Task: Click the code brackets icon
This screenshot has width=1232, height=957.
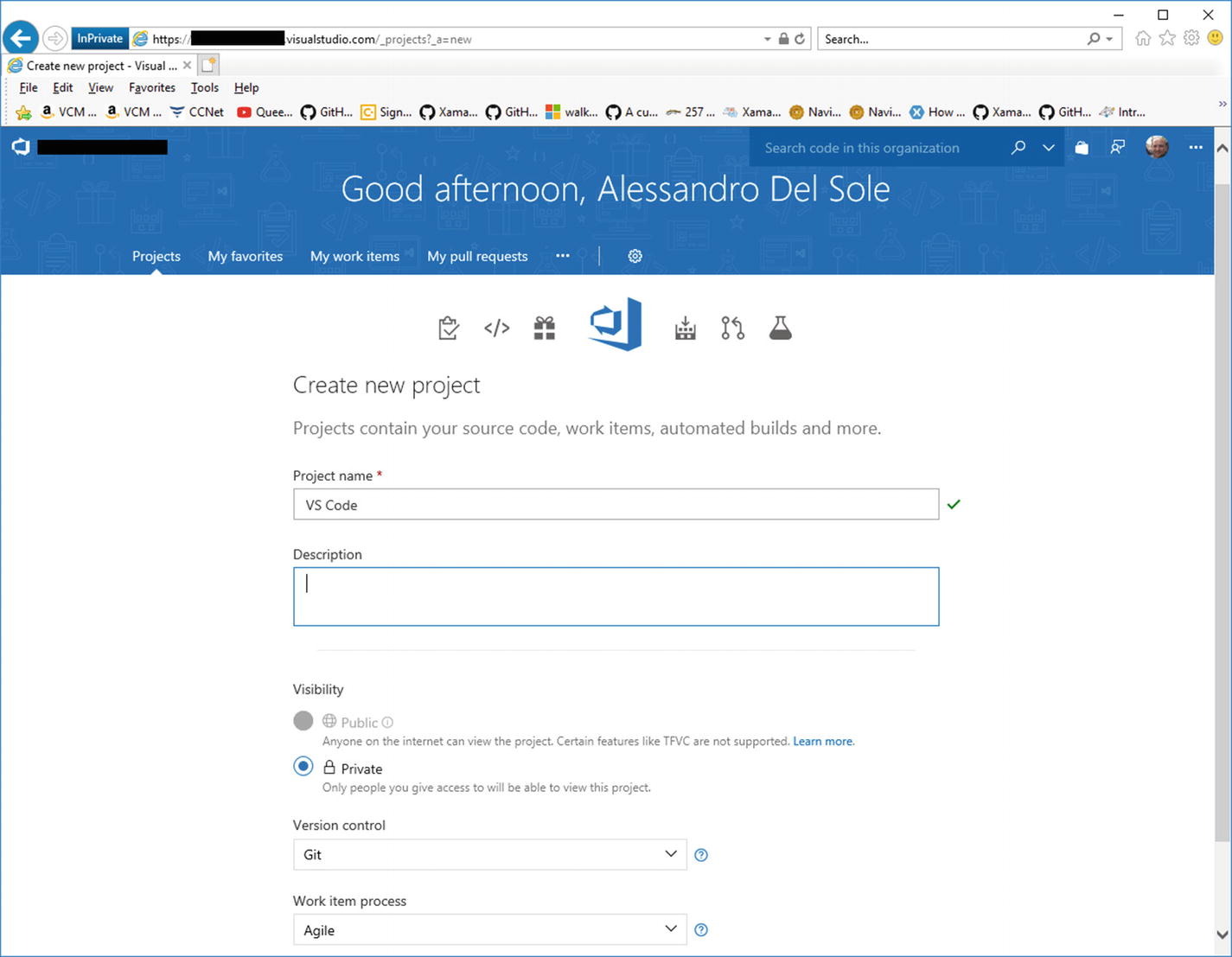Action: [496, 329]
